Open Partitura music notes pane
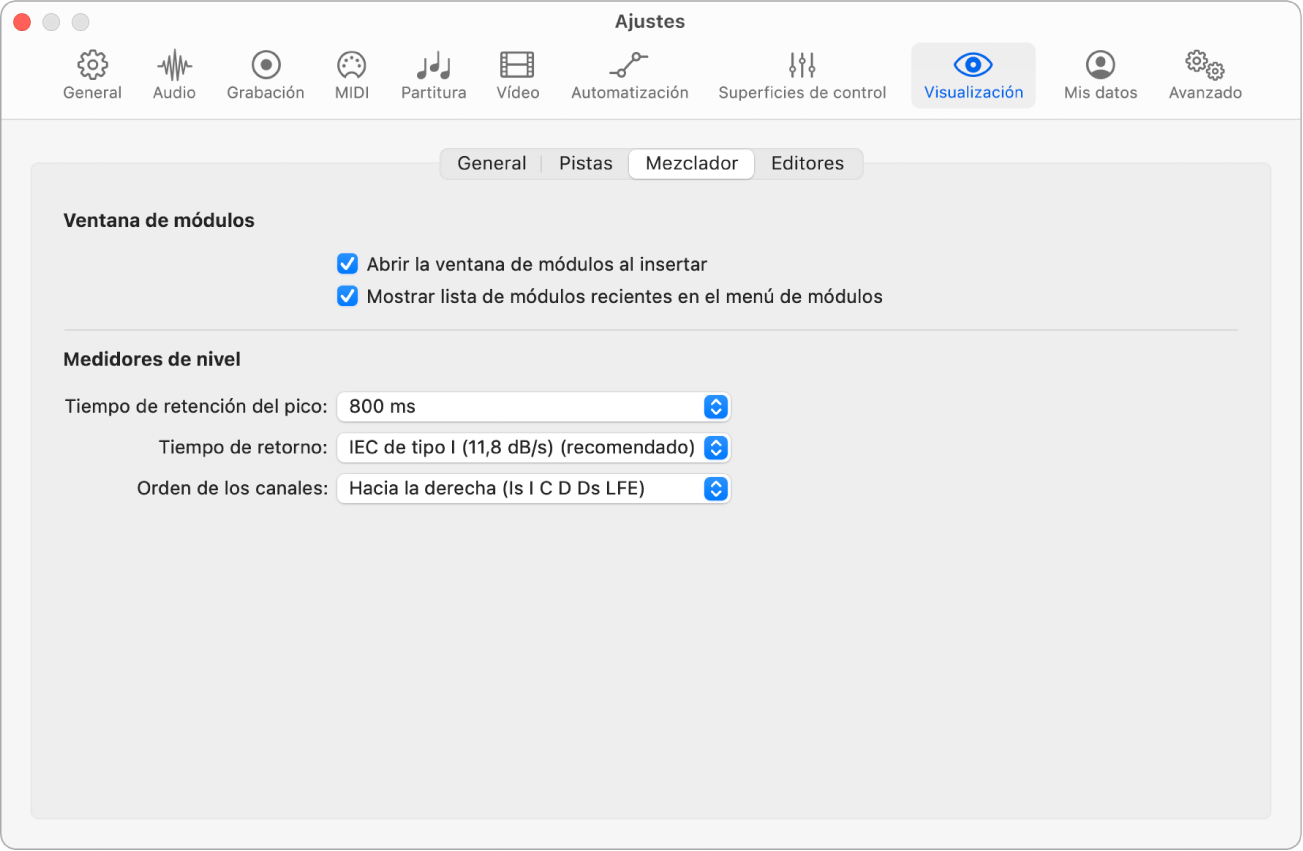The width and height of the screenshot is (1303, 851). coord(433,66)
